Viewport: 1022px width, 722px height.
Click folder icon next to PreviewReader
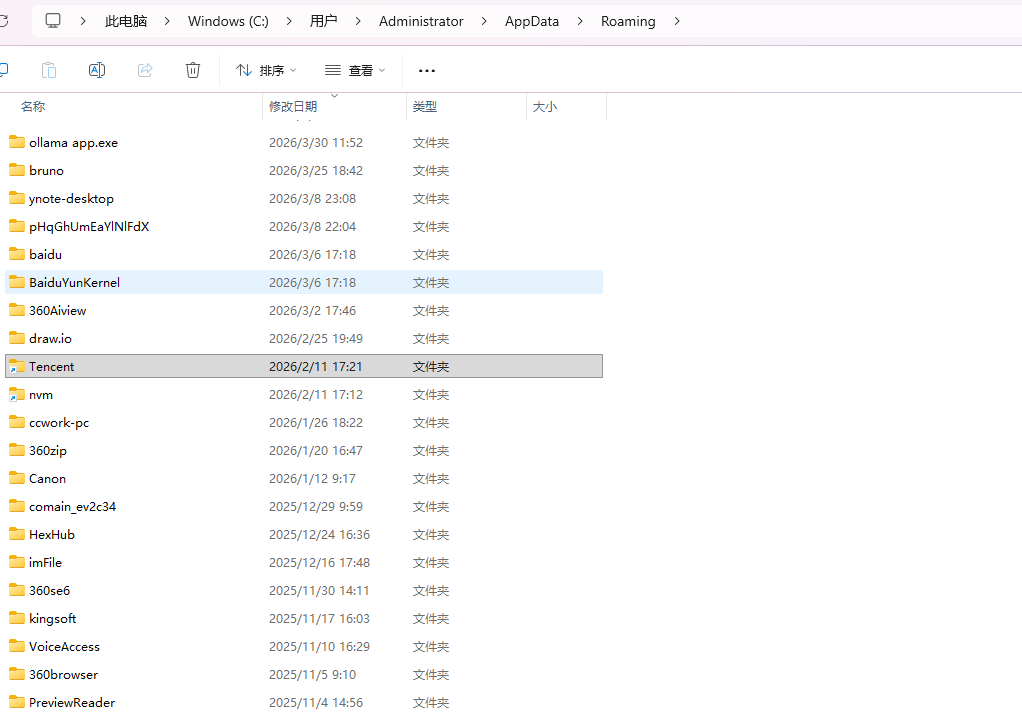point(17,702)
